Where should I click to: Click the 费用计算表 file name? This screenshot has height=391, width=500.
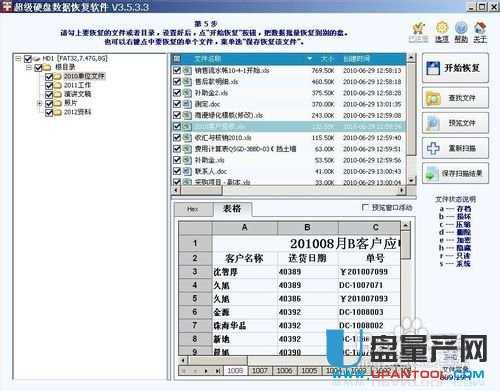point(245,149)
